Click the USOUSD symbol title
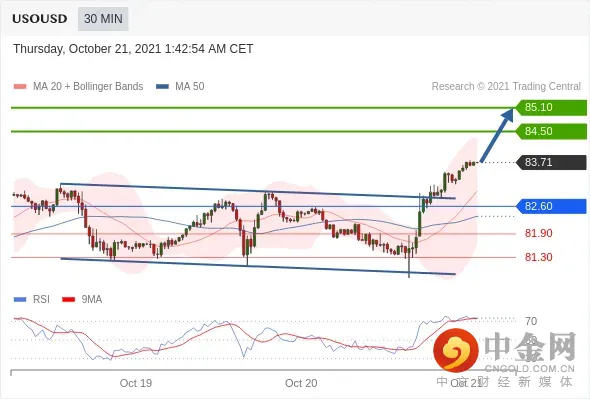The width and height of the screenshot is (590, 400). 40,19
